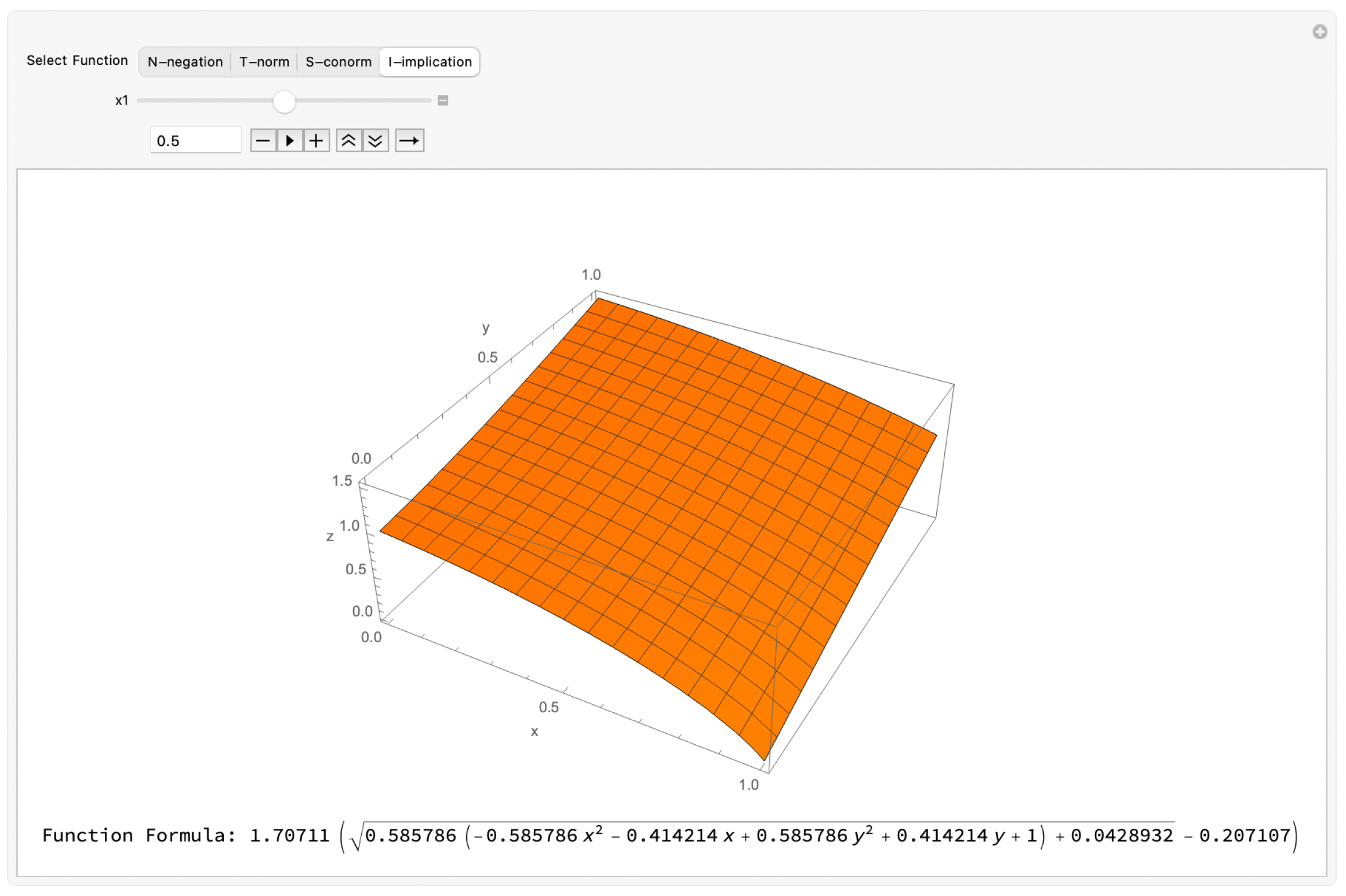The height and width of the screenshot is (896, 1346).
Task: Play the x1 animation
Action: pos(290,141)
